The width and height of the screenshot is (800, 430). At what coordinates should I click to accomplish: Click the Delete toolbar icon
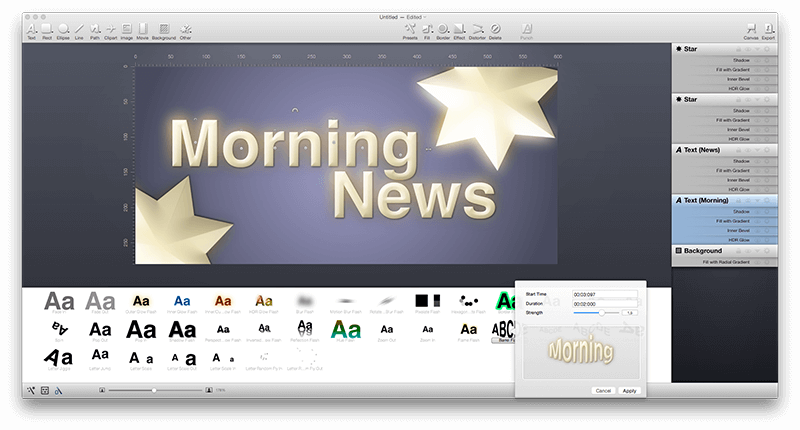tap(495, 31)
